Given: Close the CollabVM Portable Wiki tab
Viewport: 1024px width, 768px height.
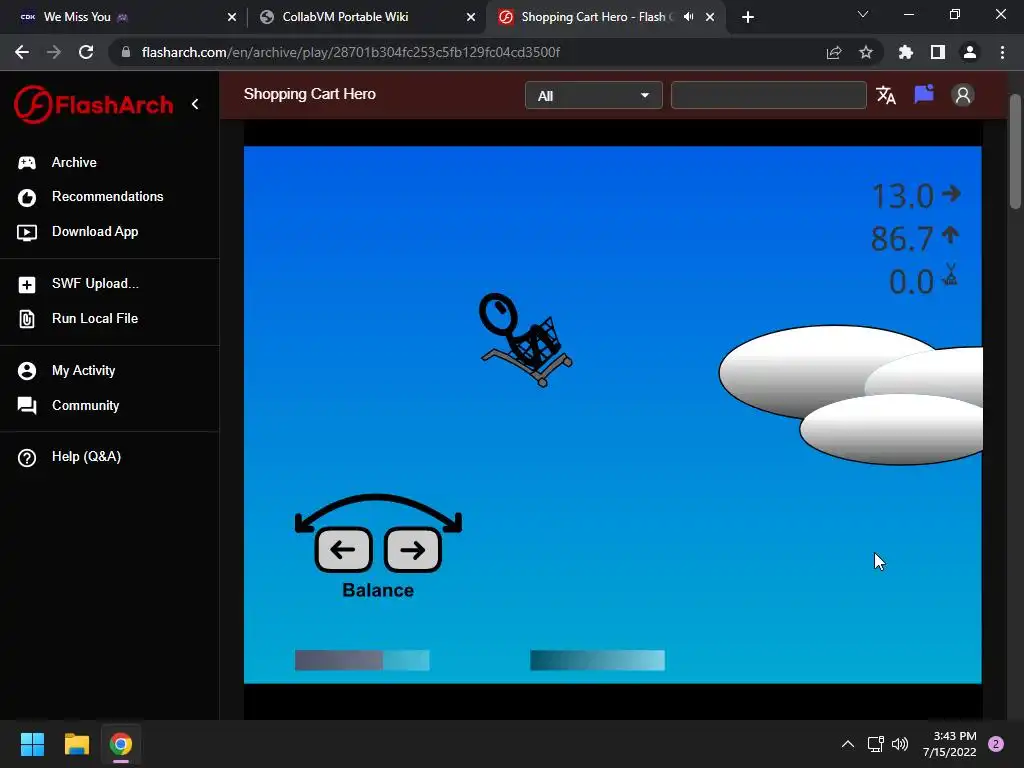Looking at the screenshot, I should (471, 18).
